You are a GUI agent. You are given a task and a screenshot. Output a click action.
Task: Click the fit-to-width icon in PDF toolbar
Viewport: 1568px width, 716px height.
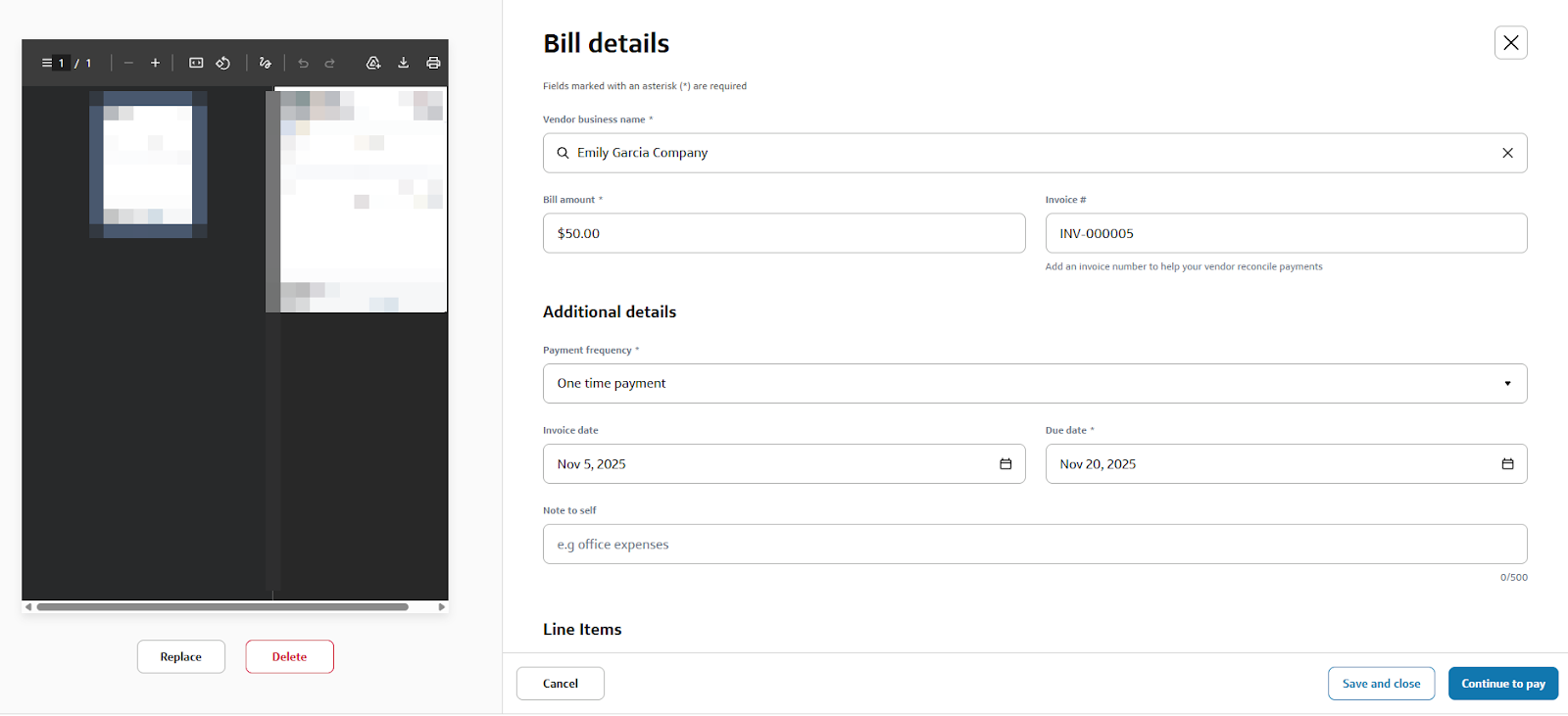196,63
